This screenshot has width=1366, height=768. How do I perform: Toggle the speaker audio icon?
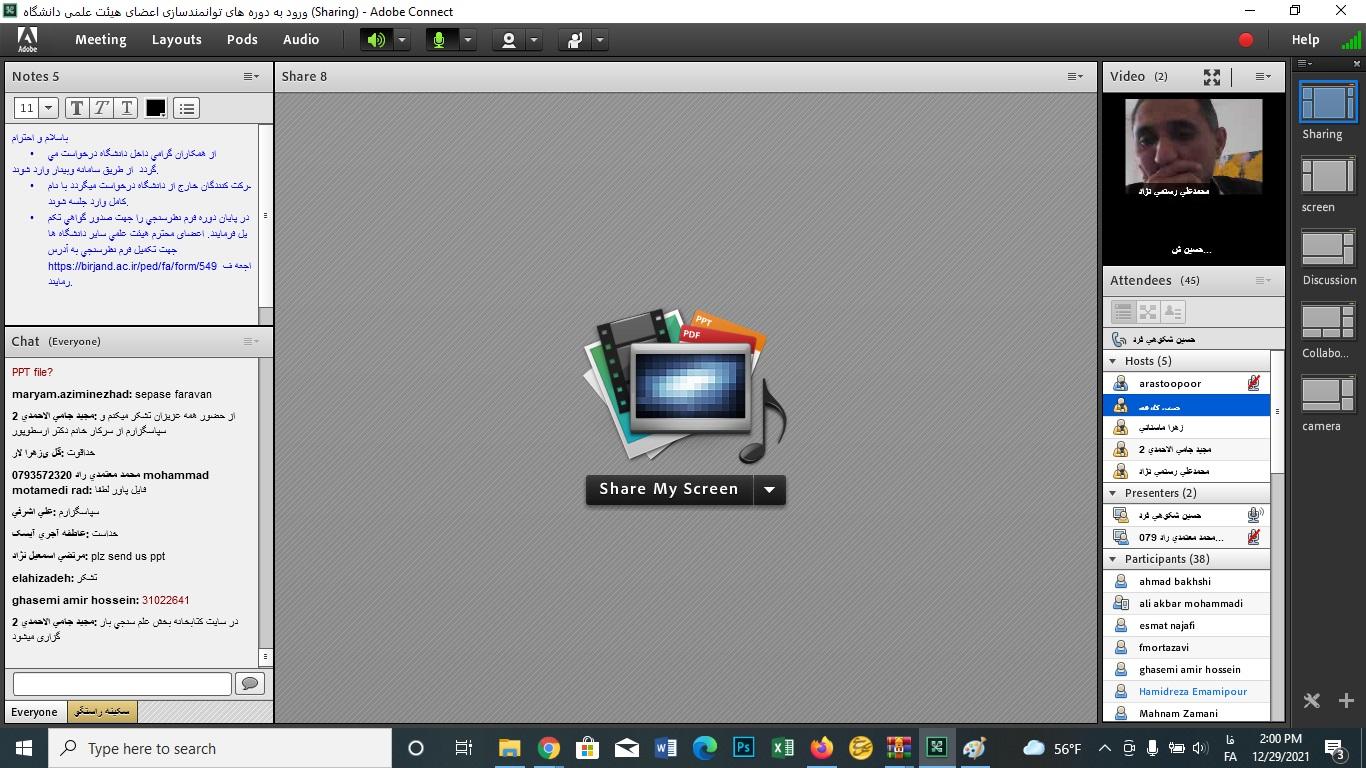376,40
